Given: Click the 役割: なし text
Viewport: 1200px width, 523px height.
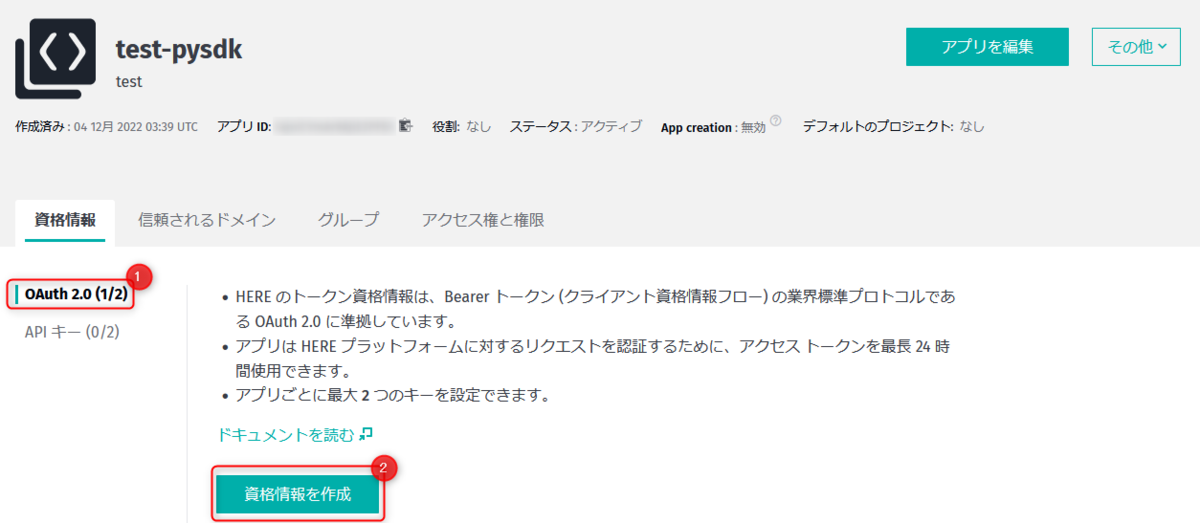Looking at the screenshot, I should click(461, 127).
